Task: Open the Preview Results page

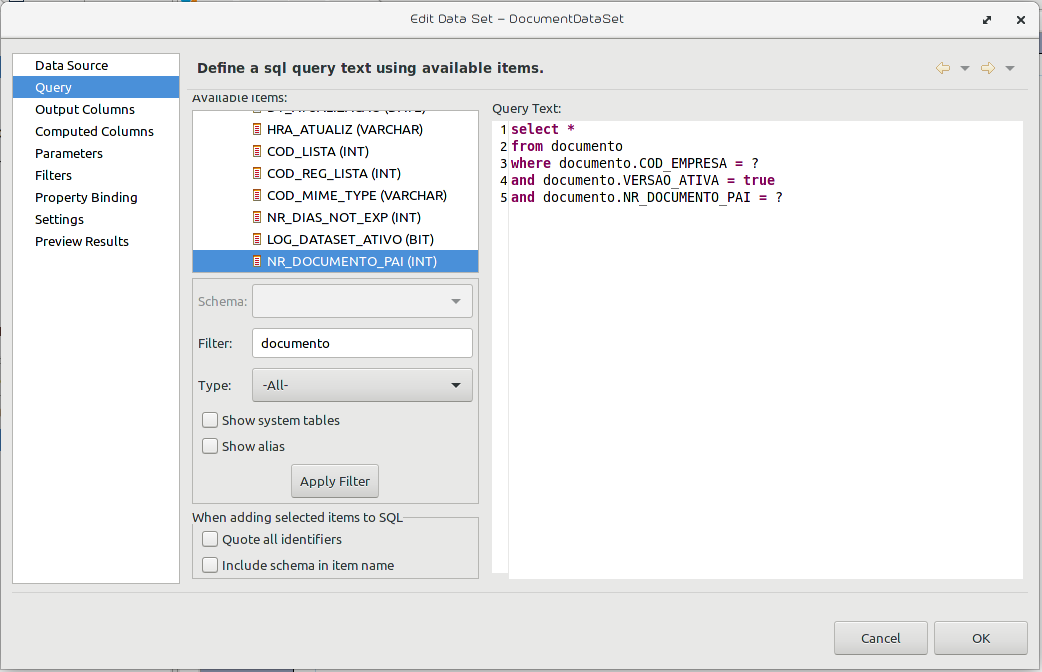Action: pyautogui.click(x=82, y=241)
